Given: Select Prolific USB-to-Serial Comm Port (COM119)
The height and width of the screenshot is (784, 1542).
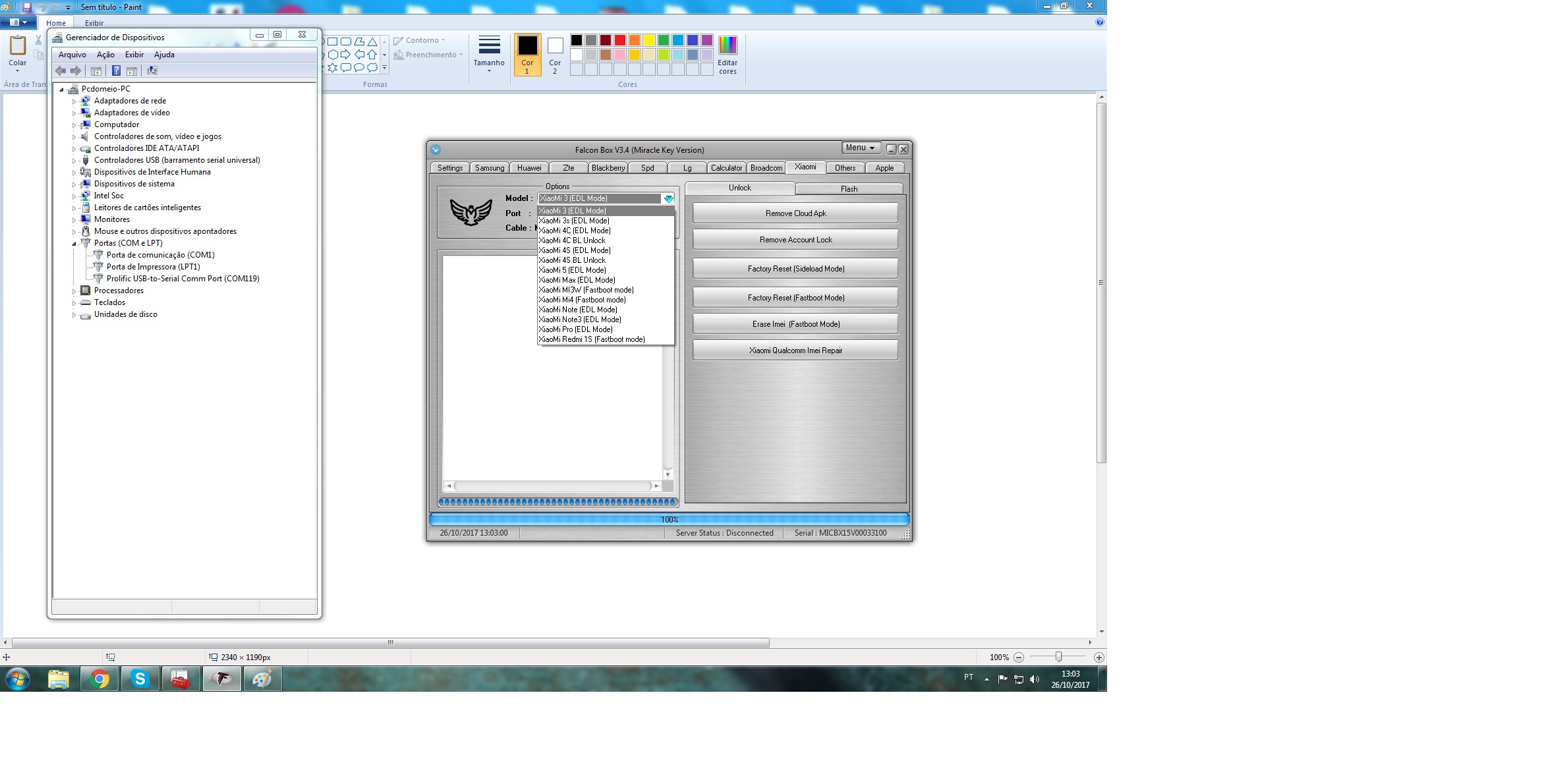Looking at the screenshot, I should [x=183, y=279].
